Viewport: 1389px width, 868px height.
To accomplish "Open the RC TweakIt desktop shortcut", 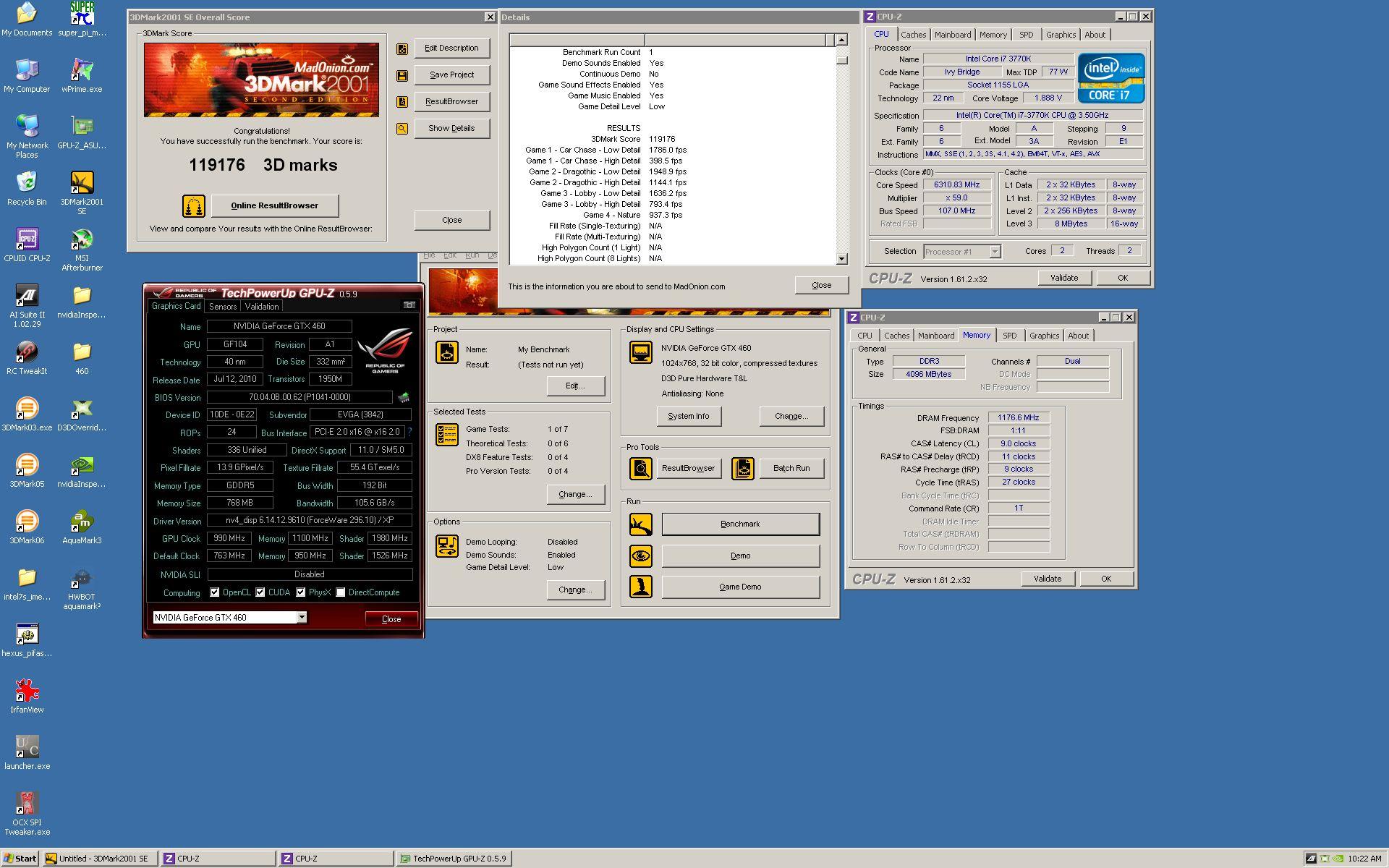I will [27, 357].
